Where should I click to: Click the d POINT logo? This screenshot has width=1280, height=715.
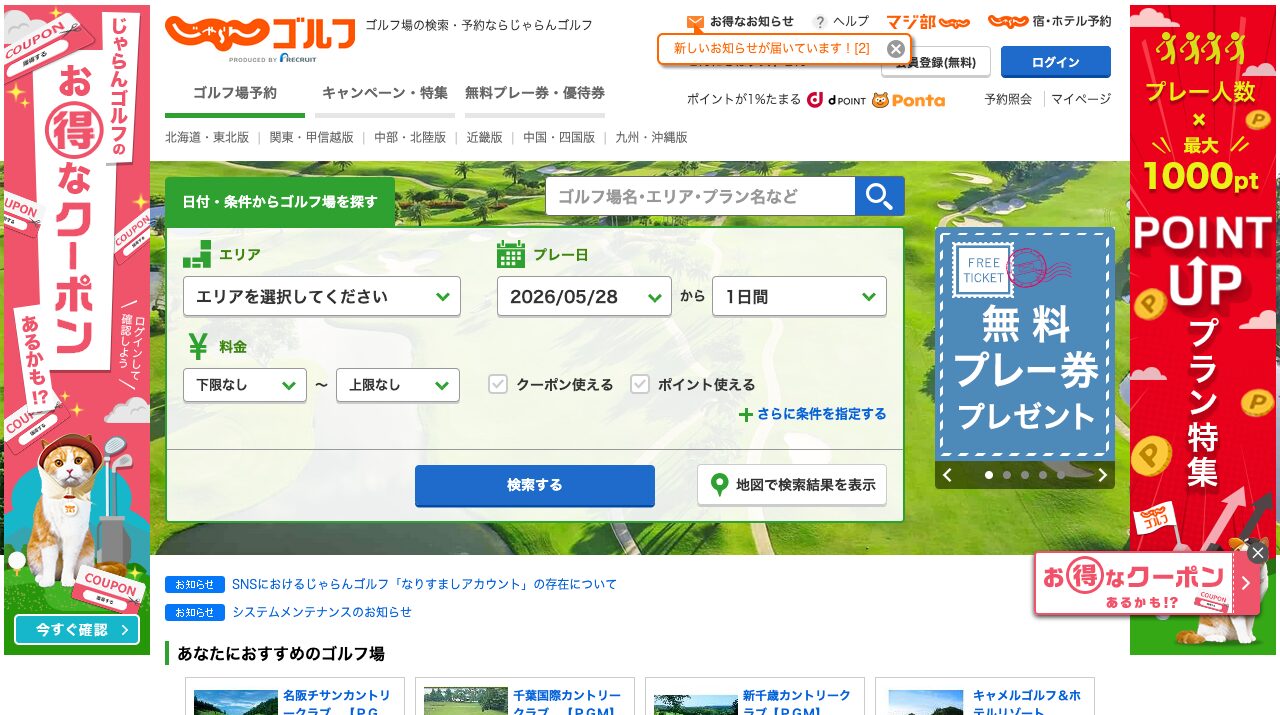(x=836, y=100)
